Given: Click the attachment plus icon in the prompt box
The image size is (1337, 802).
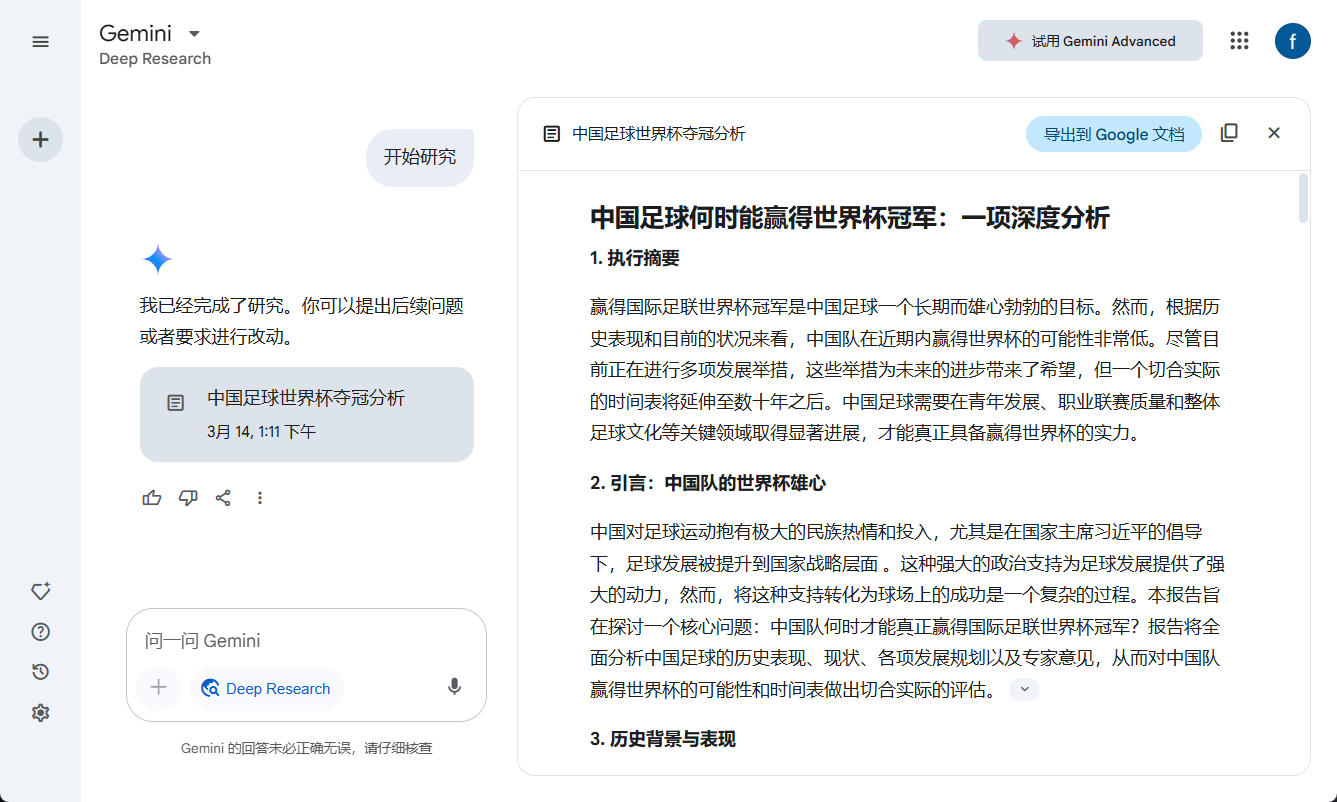Looking at the screenshot, I should point(159,688).
